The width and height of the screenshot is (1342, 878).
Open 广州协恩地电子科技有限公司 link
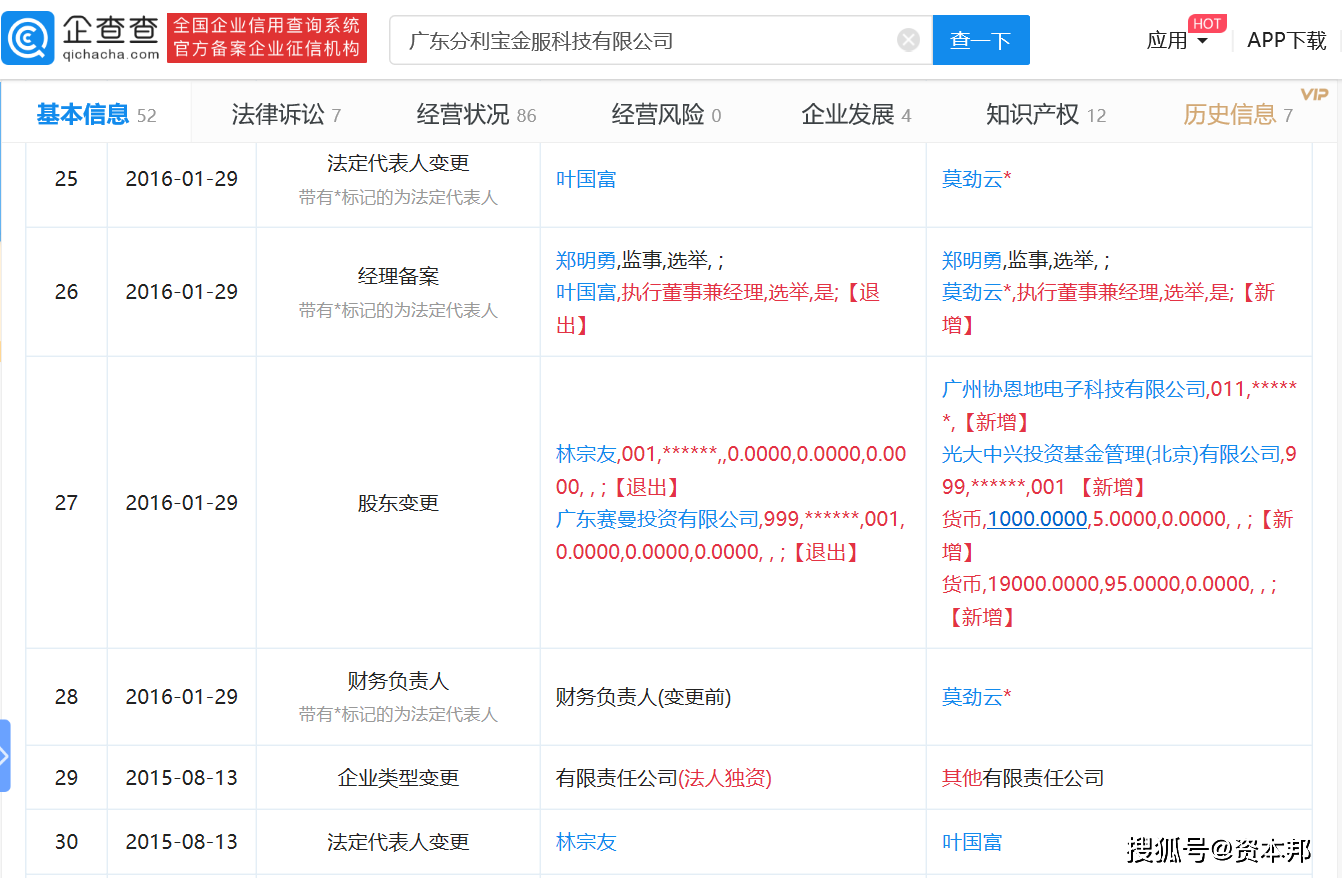[1073, 389]
